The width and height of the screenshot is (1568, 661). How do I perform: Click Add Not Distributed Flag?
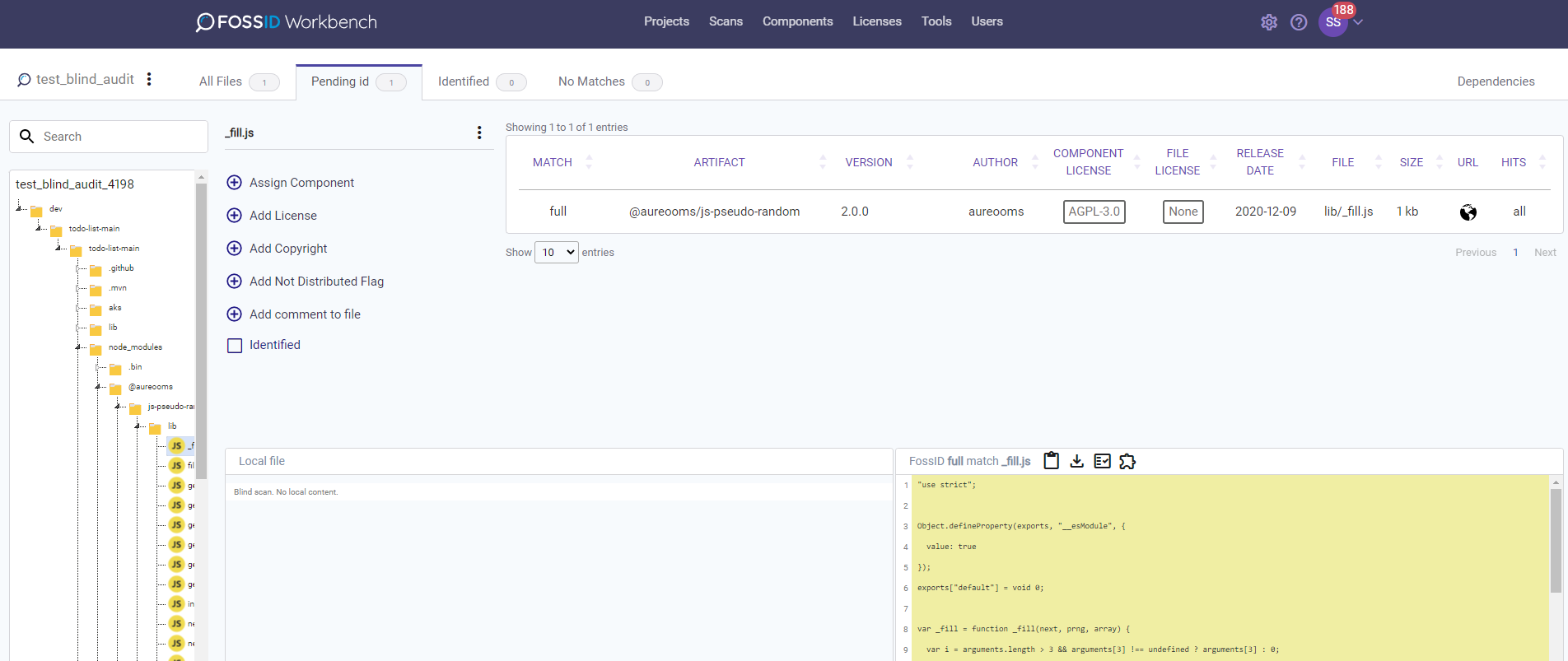click(x=316, y=282)
